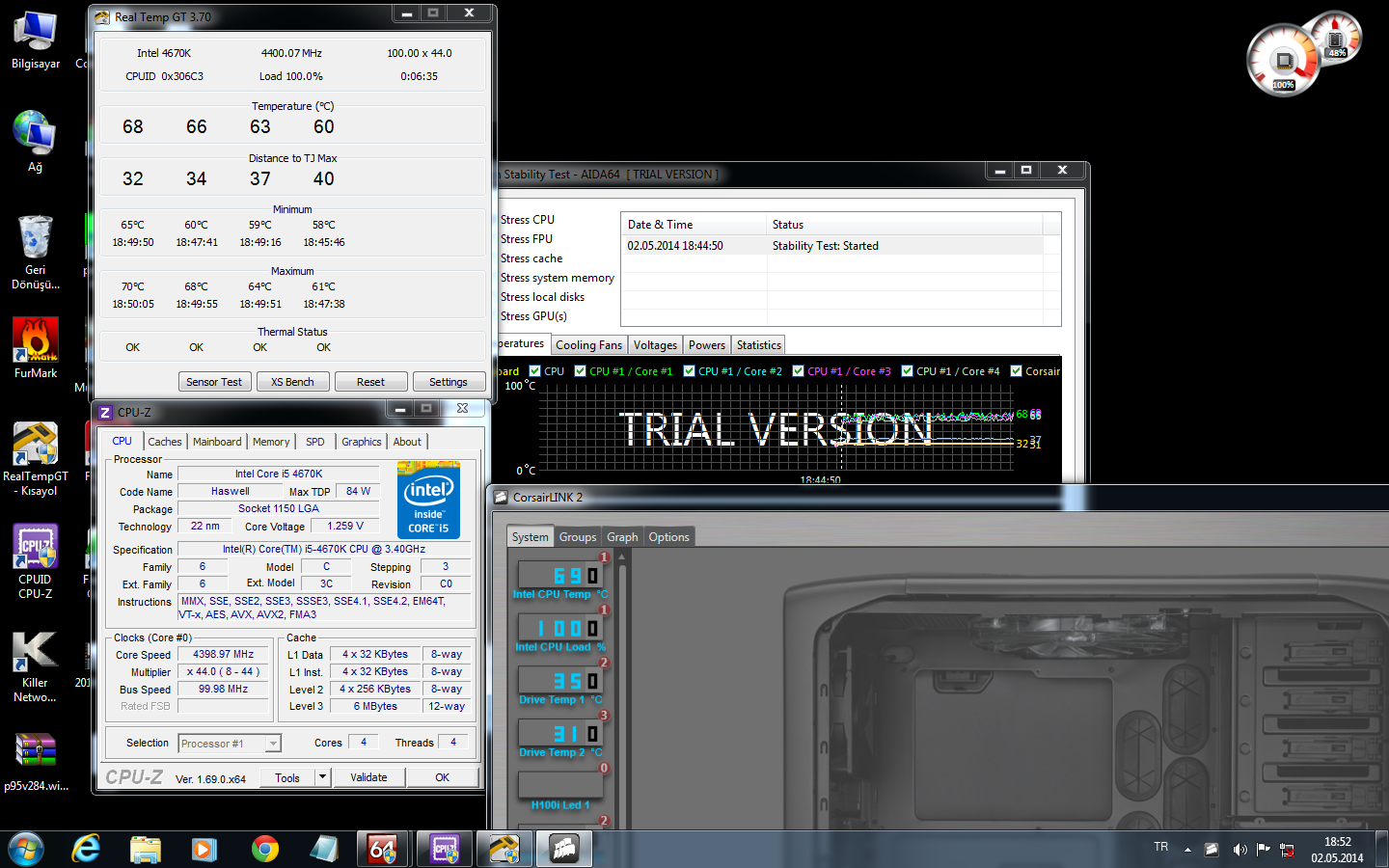Image resolution: width=1389 pixels, height=868 pixels.
Task: Switch to the Caches tab in CPU-Z
Action: [165, 442]
